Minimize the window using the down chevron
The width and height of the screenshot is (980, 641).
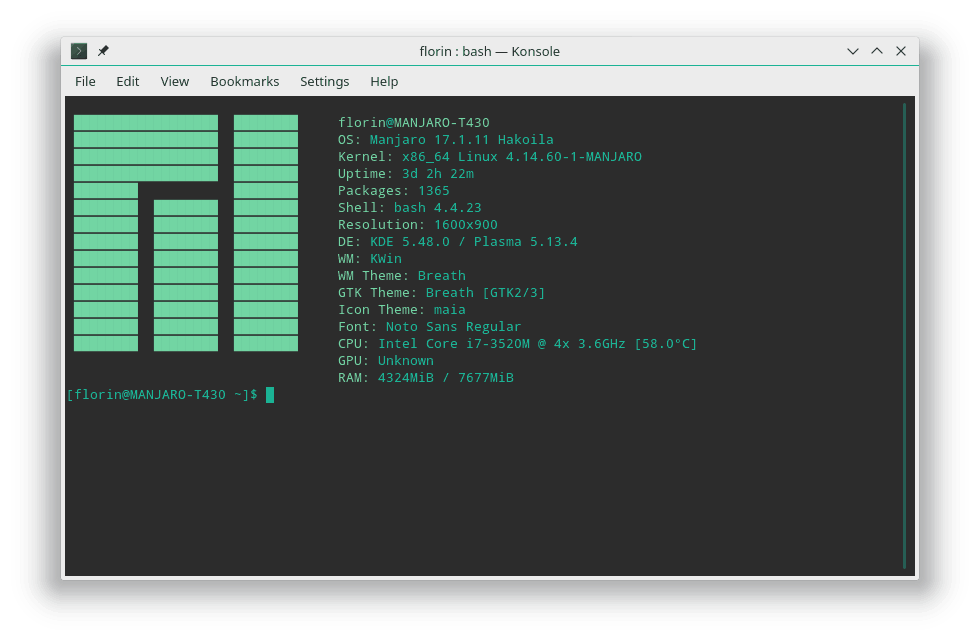(852, 51)
